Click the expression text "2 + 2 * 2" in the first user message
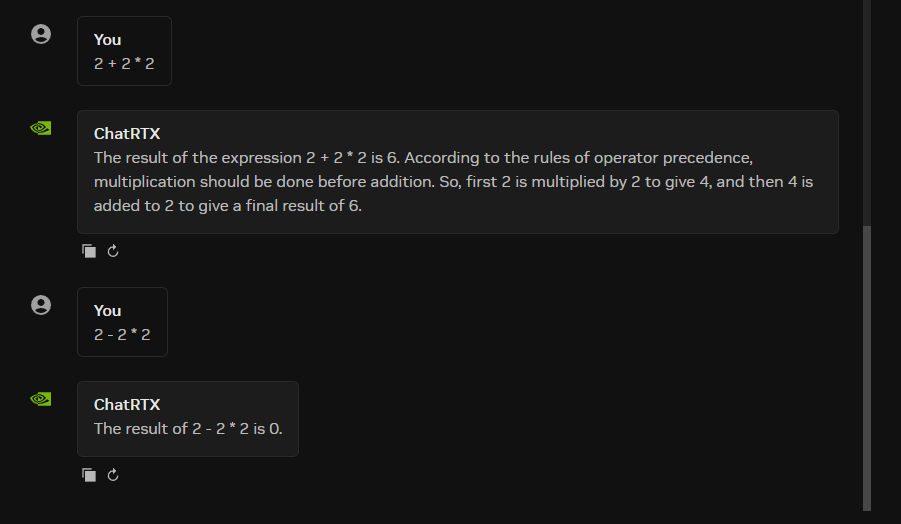 point(124,64)
